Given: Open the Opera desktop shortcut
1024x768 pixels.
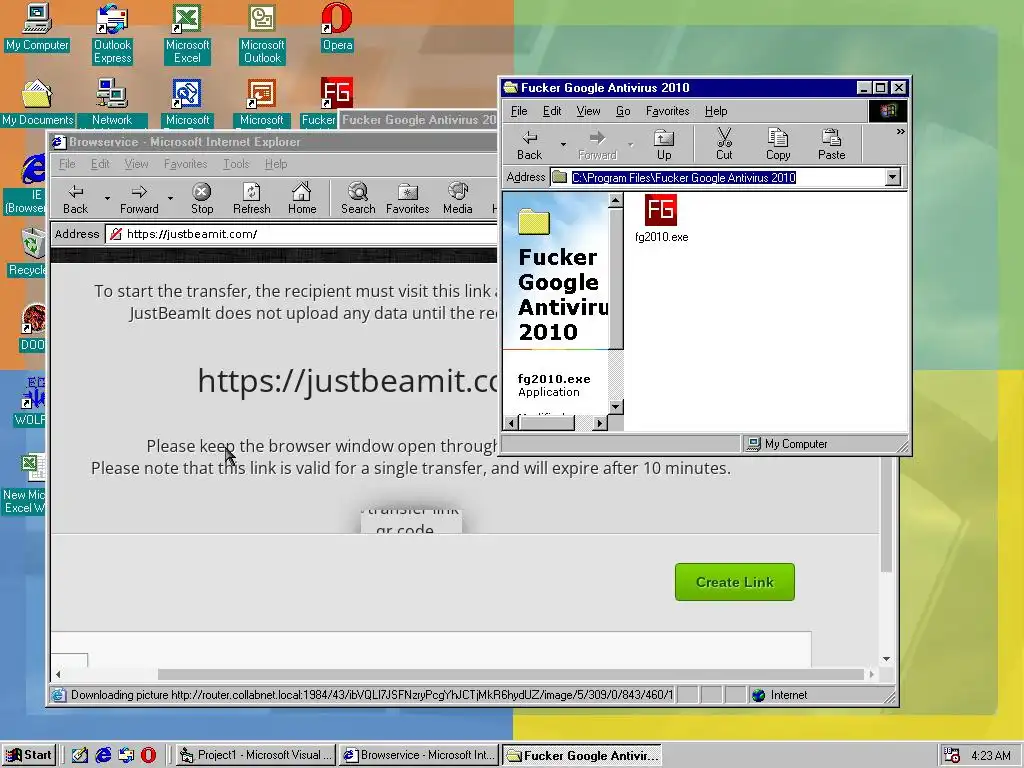Looking at the screenshot, I should [x=337, y=26].
